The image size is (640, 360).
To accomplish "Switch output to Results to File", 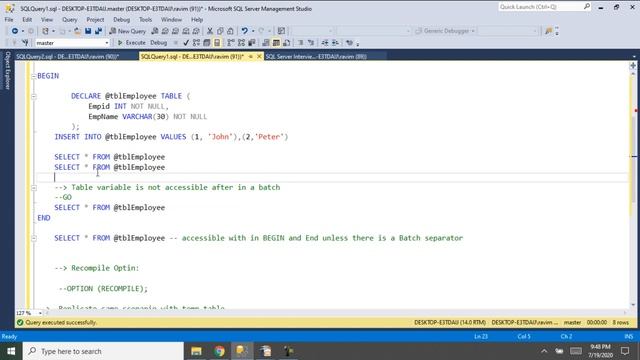I will [287, 42].
